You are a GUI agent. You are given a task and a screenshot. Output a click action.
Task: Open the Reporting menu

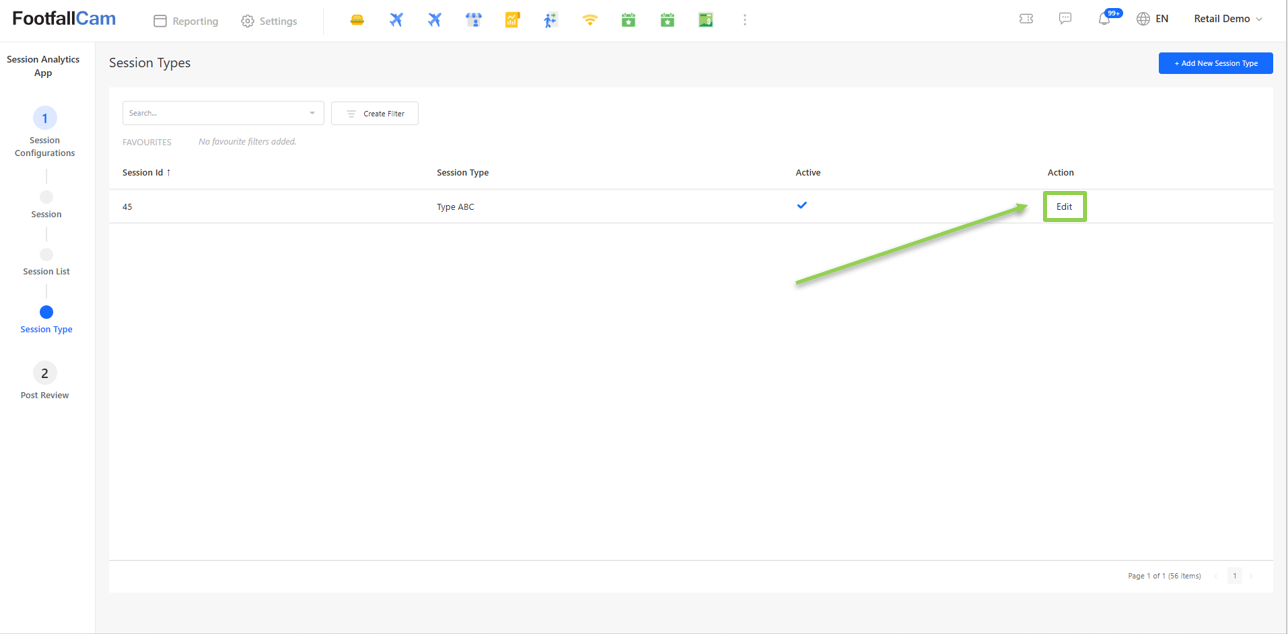(x=186, y=21)
